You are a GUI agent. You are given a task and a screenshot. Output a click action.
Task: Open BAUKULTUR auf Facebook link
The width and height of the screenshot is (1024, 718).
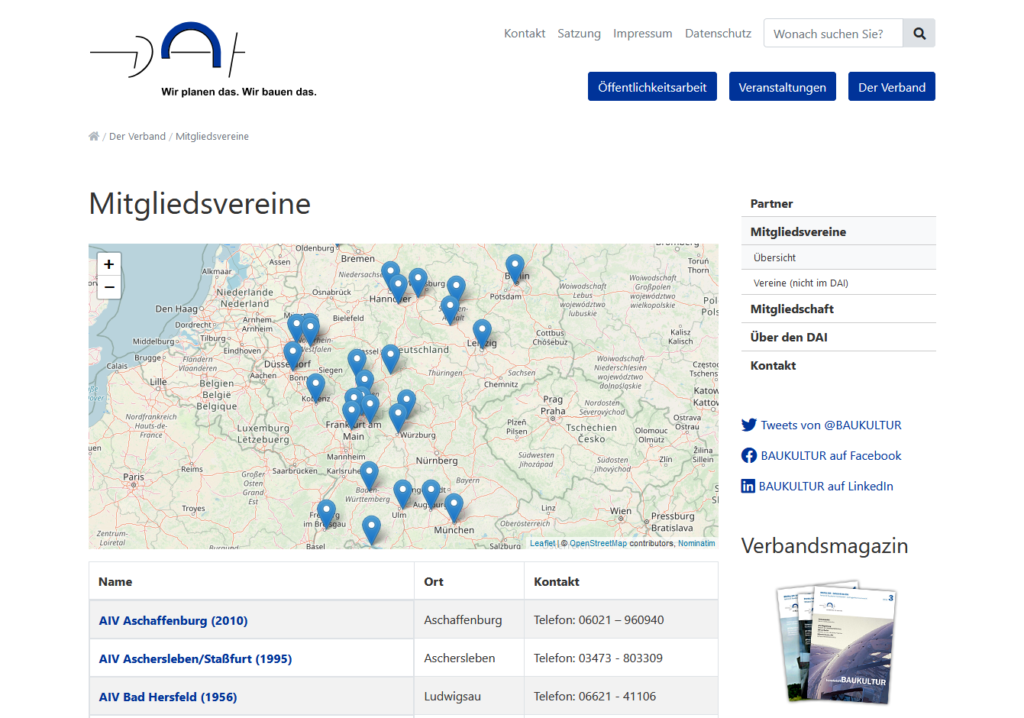click(831, 455)
